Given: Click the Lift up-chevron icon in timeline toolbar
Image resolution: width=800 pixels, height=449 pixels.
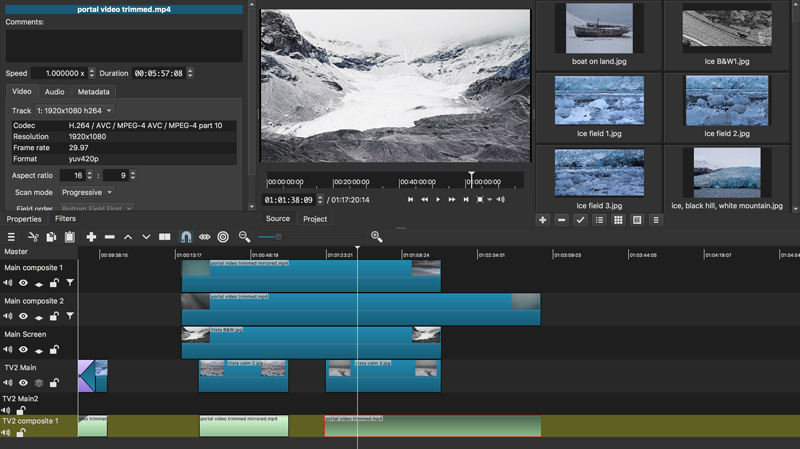Looking at the screenshot, I should [x=128, y=237].
